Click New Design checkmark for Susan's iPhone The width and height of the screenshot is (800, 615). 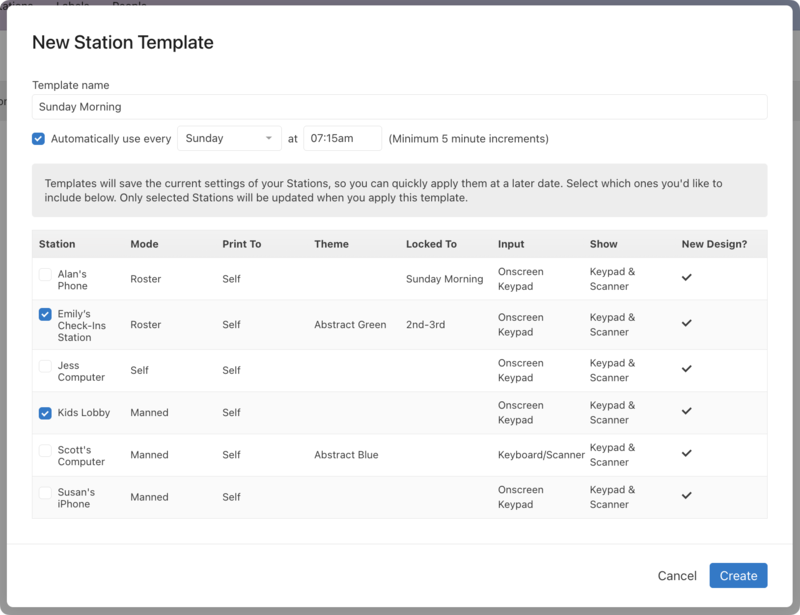pyautogui.click(x=687, y=496)
